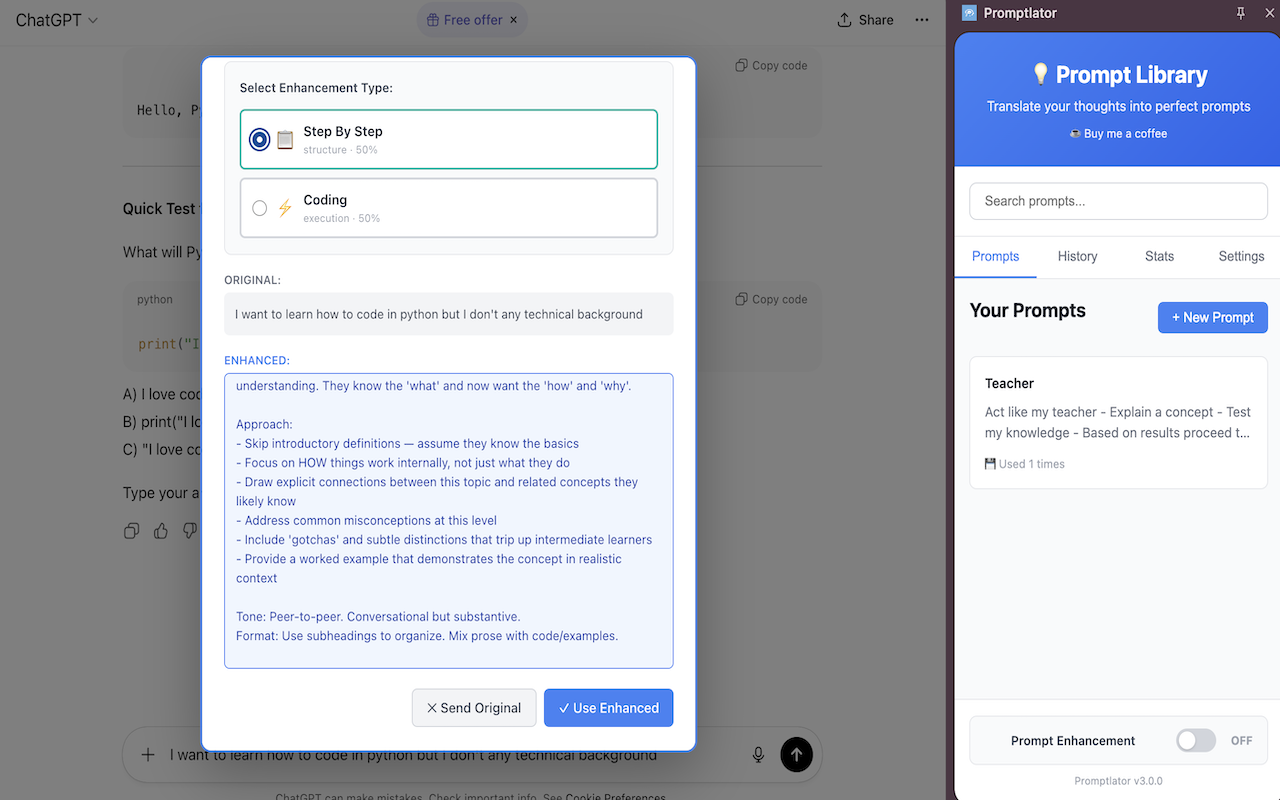Click 'Address common misconceptions at this level' line

366,520
